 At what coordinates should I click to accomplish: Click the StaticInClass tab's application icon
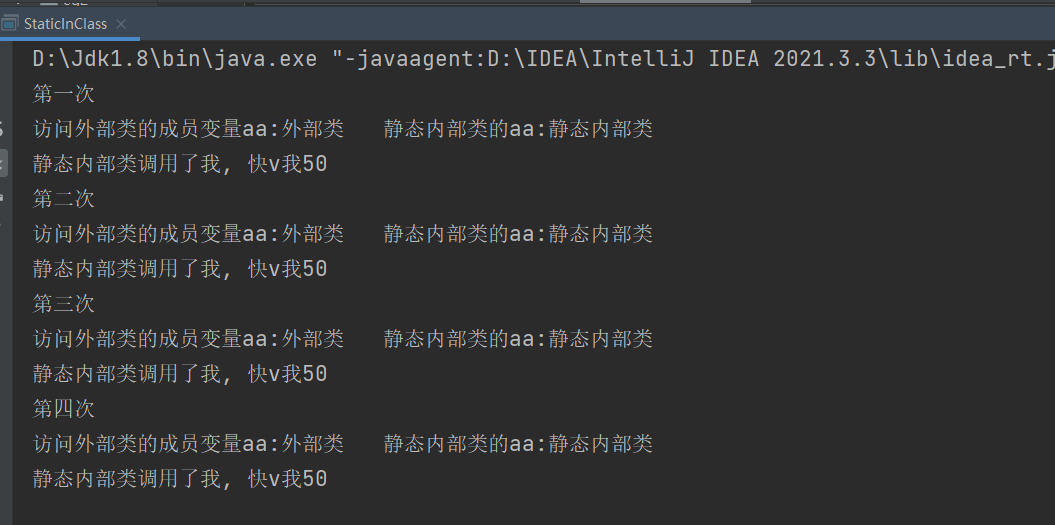coord(10,24)
